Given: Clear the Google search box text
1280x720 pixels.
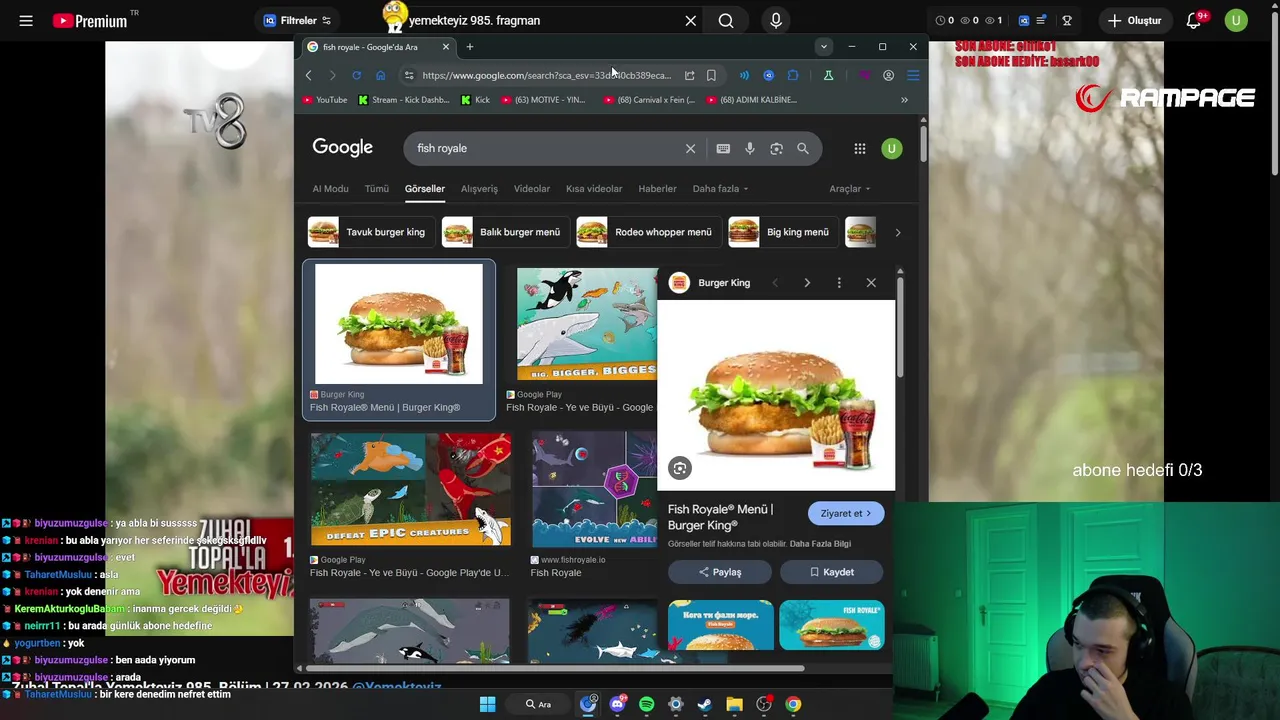Looking at the screenshot, I should point(690,148).
